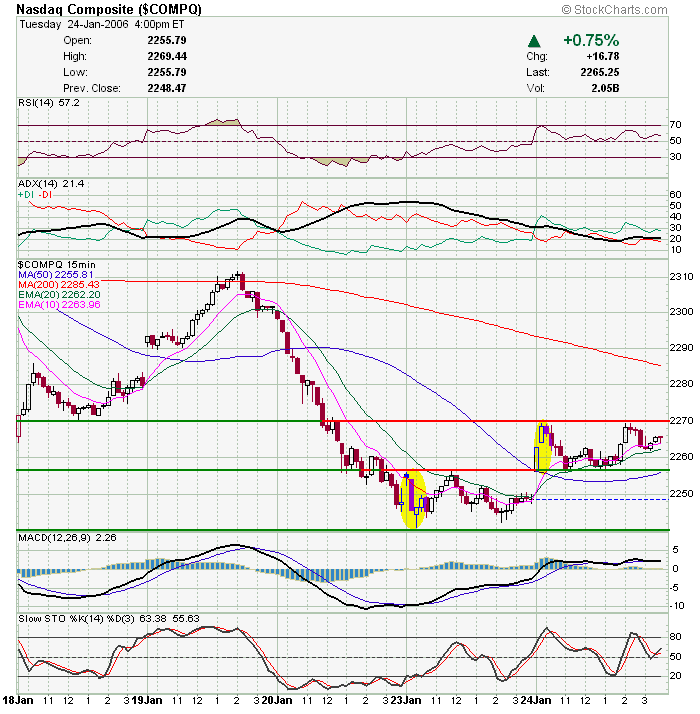Click the 2300 price axis label
This screenshot has width=700, height=714.
(x=681, y=312)
